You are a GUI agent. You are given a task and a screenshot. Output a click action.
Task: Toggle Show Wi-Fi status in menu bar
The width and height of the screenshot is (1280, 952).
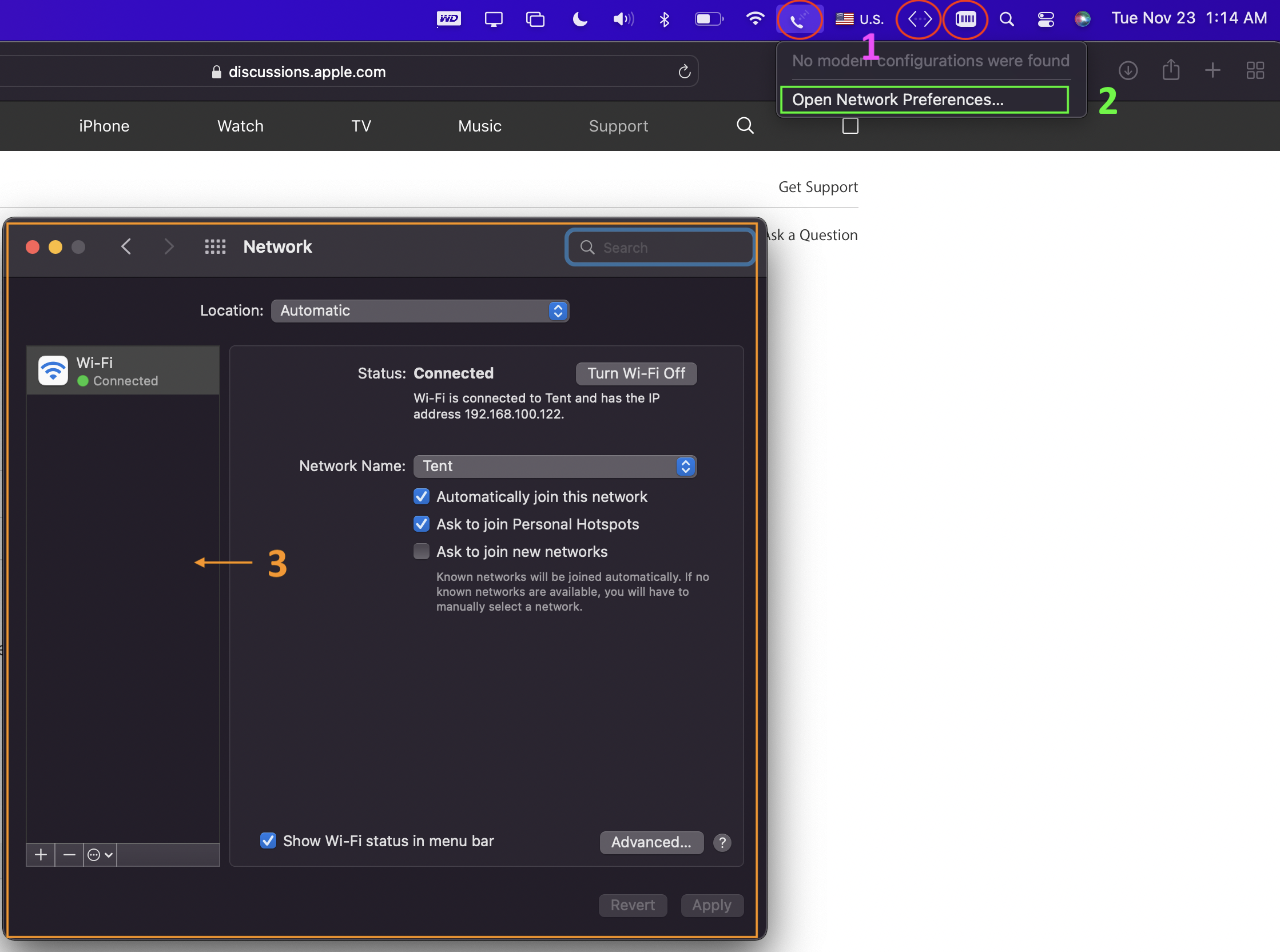268,841
